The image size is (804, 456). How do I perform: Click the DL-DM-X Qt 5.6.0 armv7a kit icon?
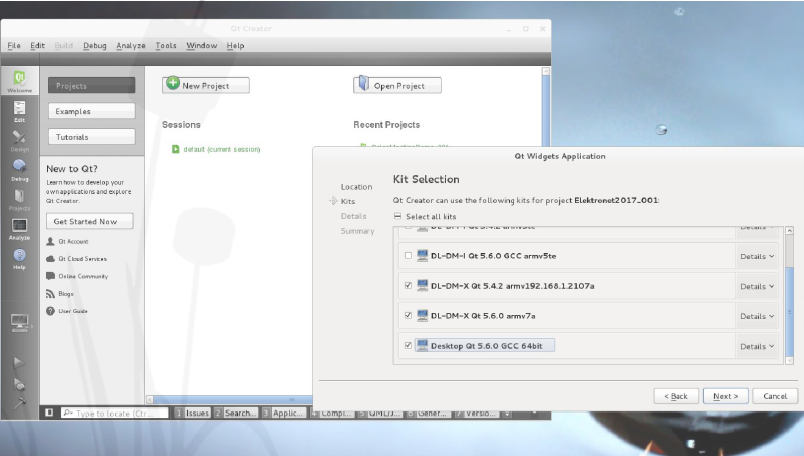[422, 315]
